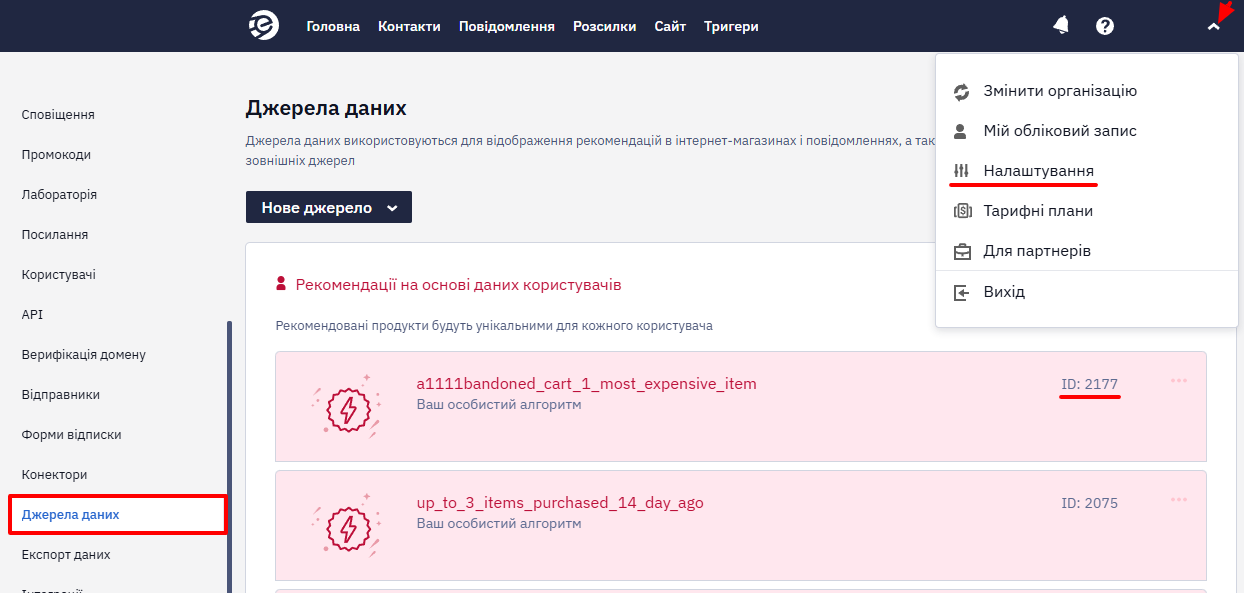Click the Вихід logout icon
This screenshot has height=593, width=1244.
coord(962,292)
